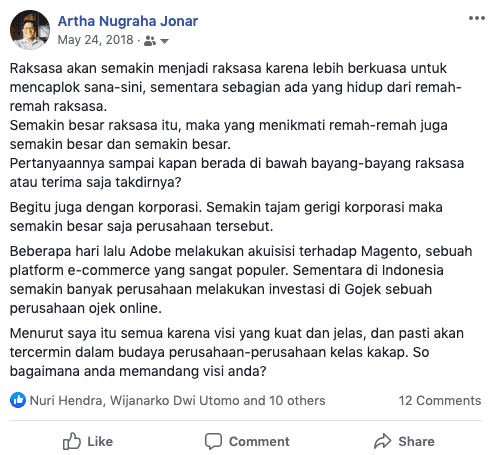
Task: Open Artha Nugraha Jonar's profile picture
Action: pos(30,30)
